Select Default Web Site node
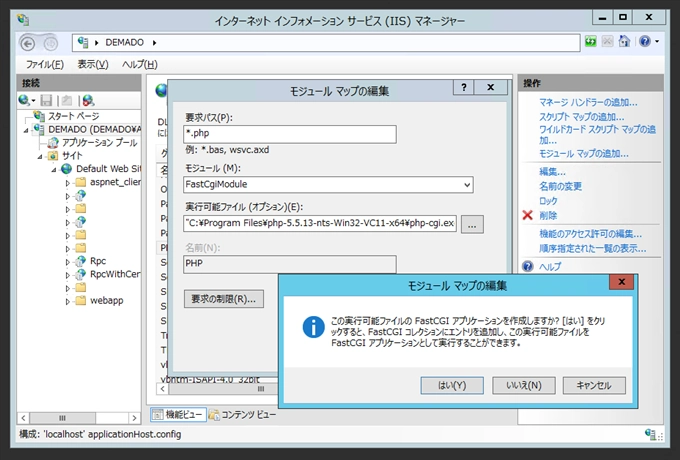The image size is (680, 460). click(108, 169)
